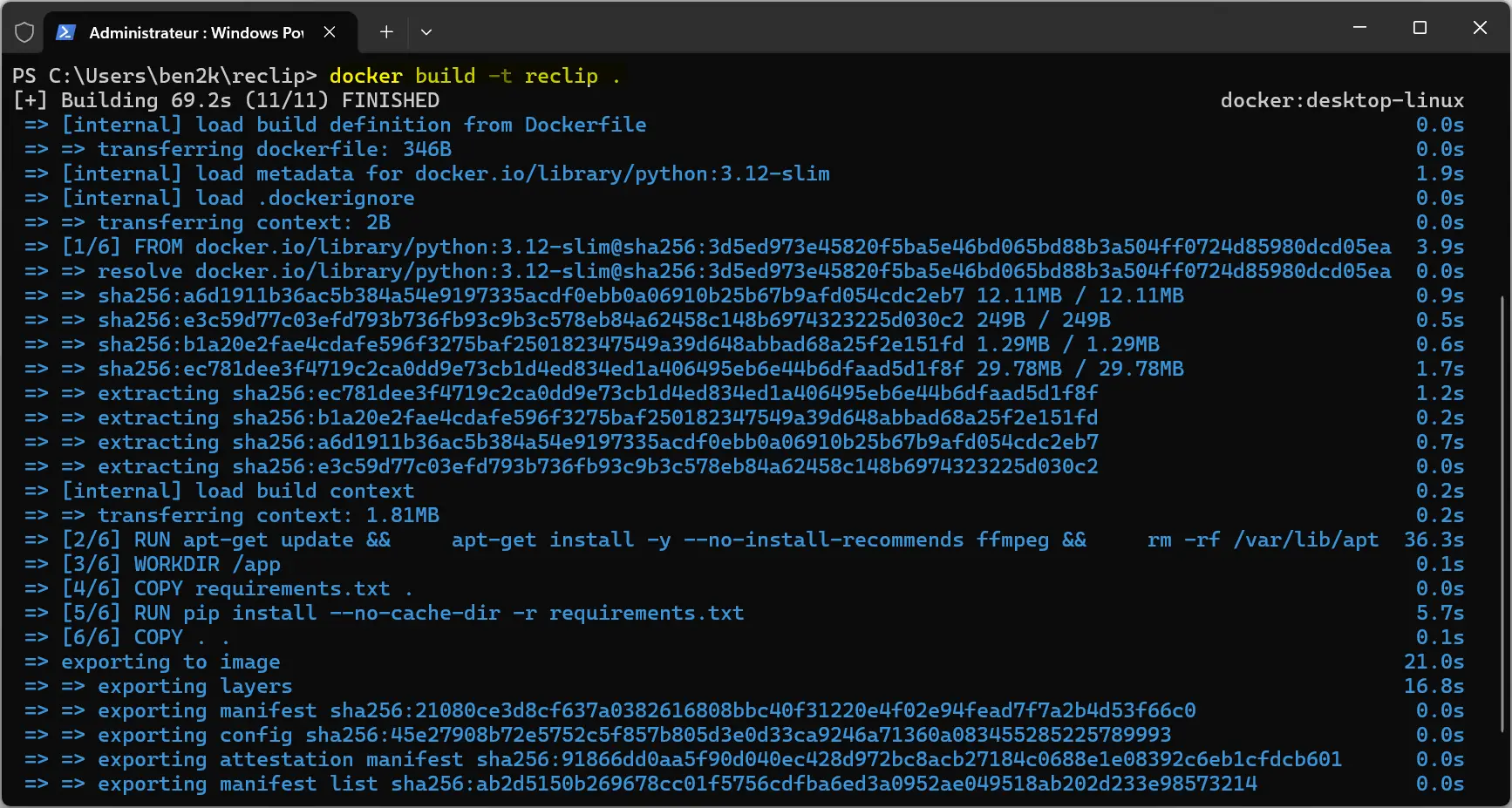1512x808 pixels.
Task: Select the Administrateur : Windows PowerShell tab
Action: (x=195, y=32)
